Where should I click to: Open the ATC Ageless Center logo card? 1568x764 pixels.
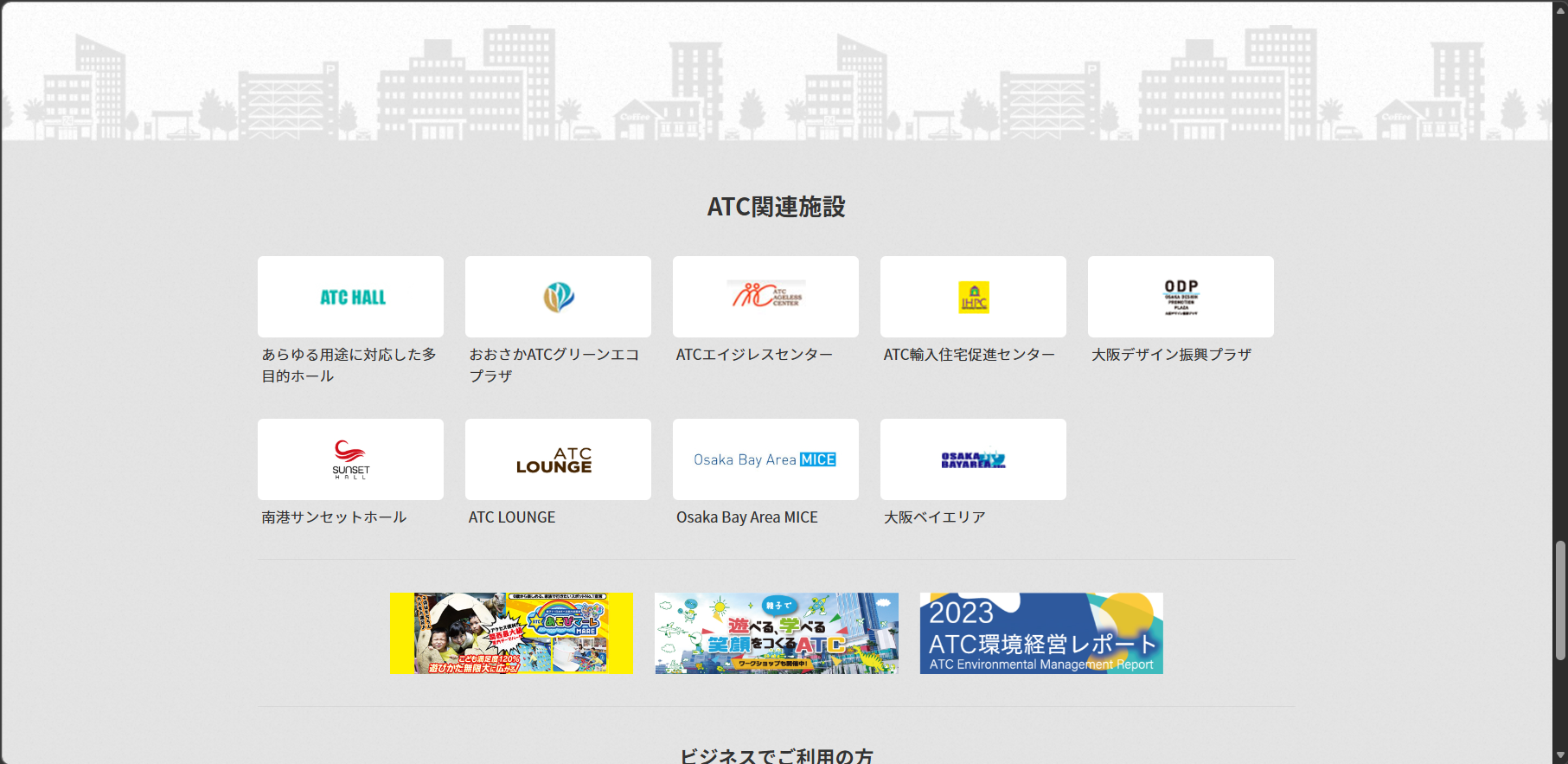pyautogui.click(x=765, y=297)
